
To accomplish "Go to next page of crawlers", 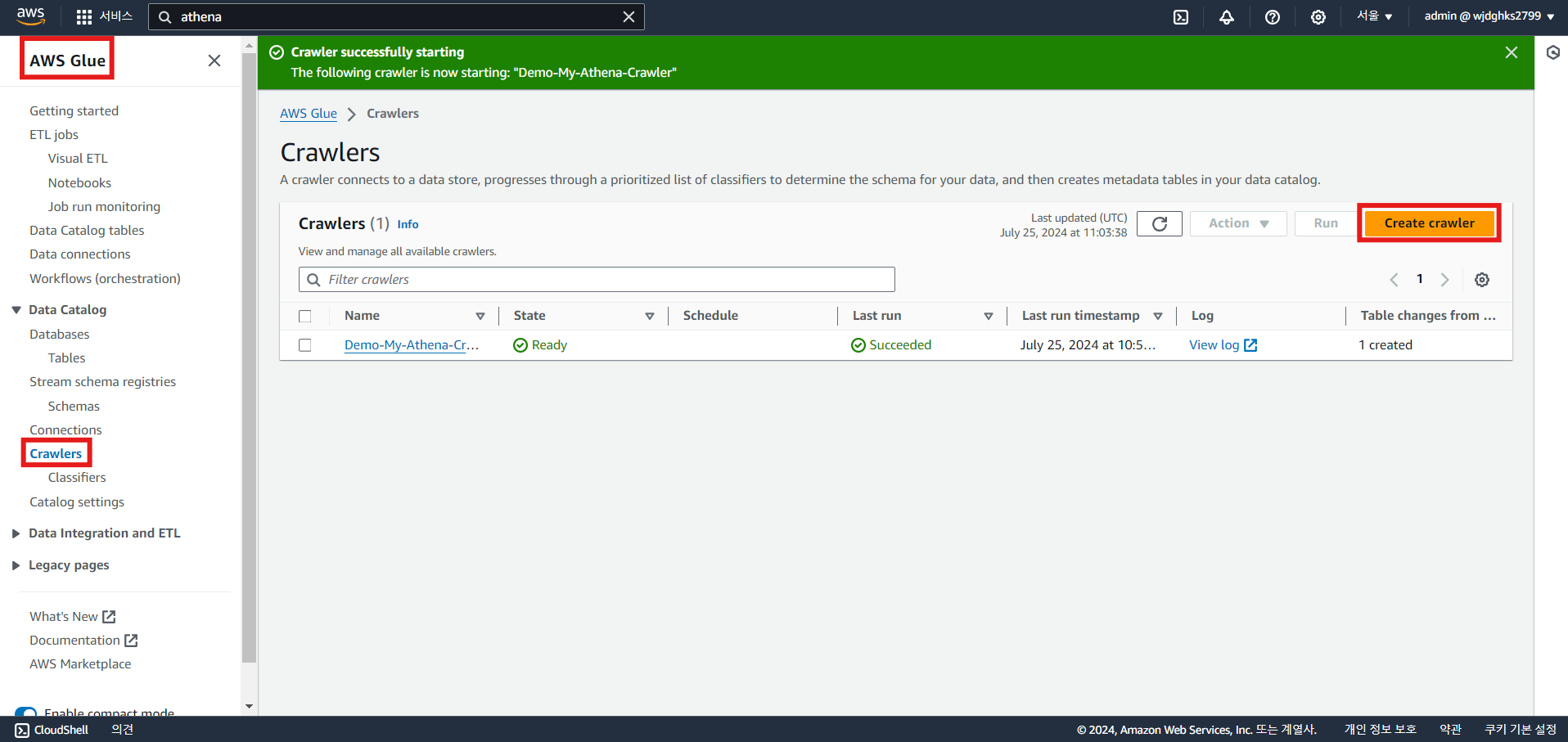I will coord(1445,280).
